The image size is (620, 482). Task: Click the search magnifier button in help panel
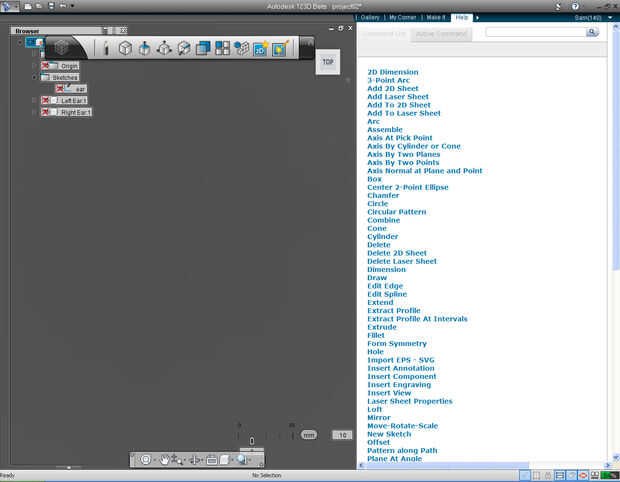pyautogui.click(x=592, y=32)
